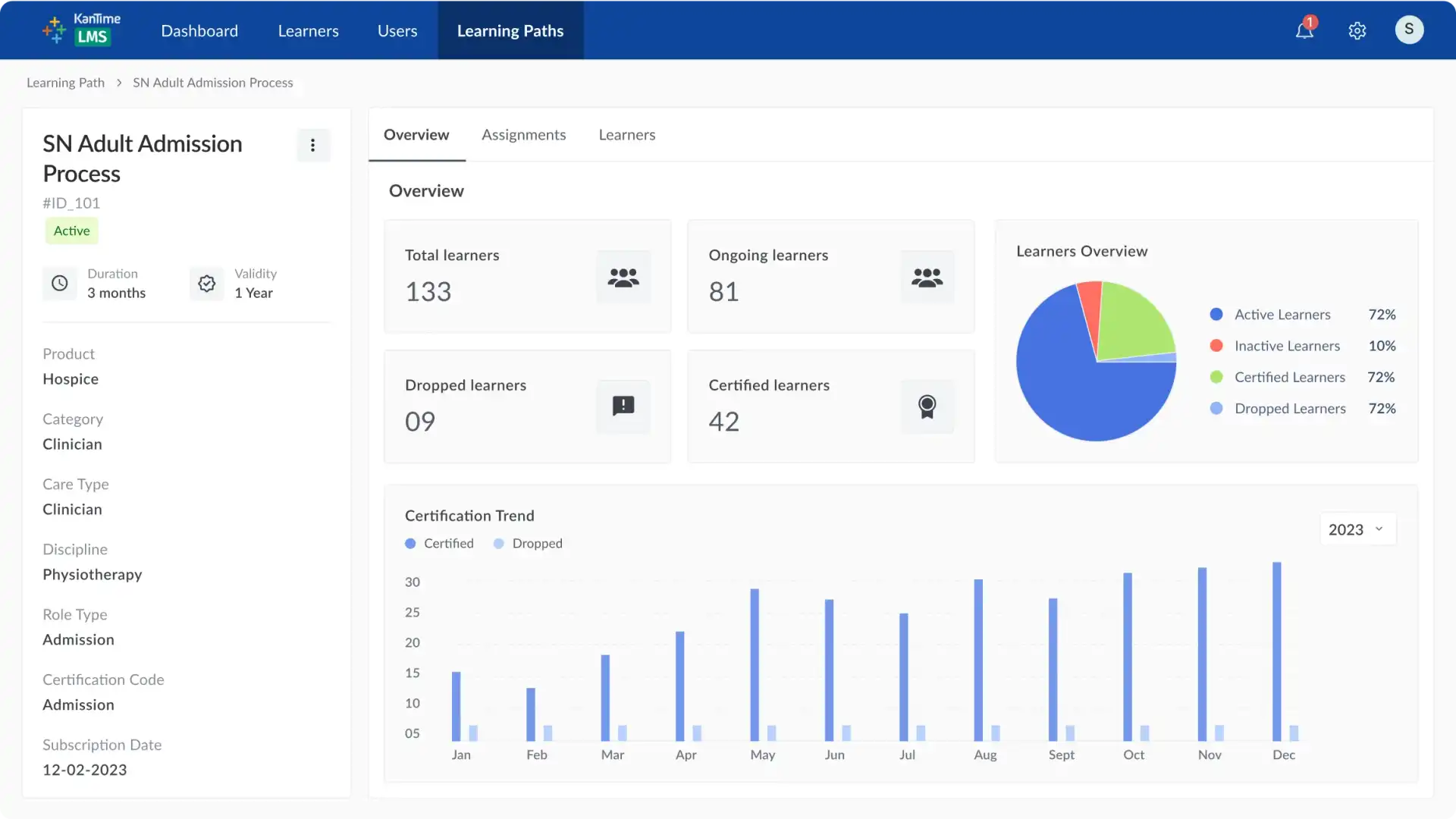Click the Role Type Admission value

pos(78,640)
